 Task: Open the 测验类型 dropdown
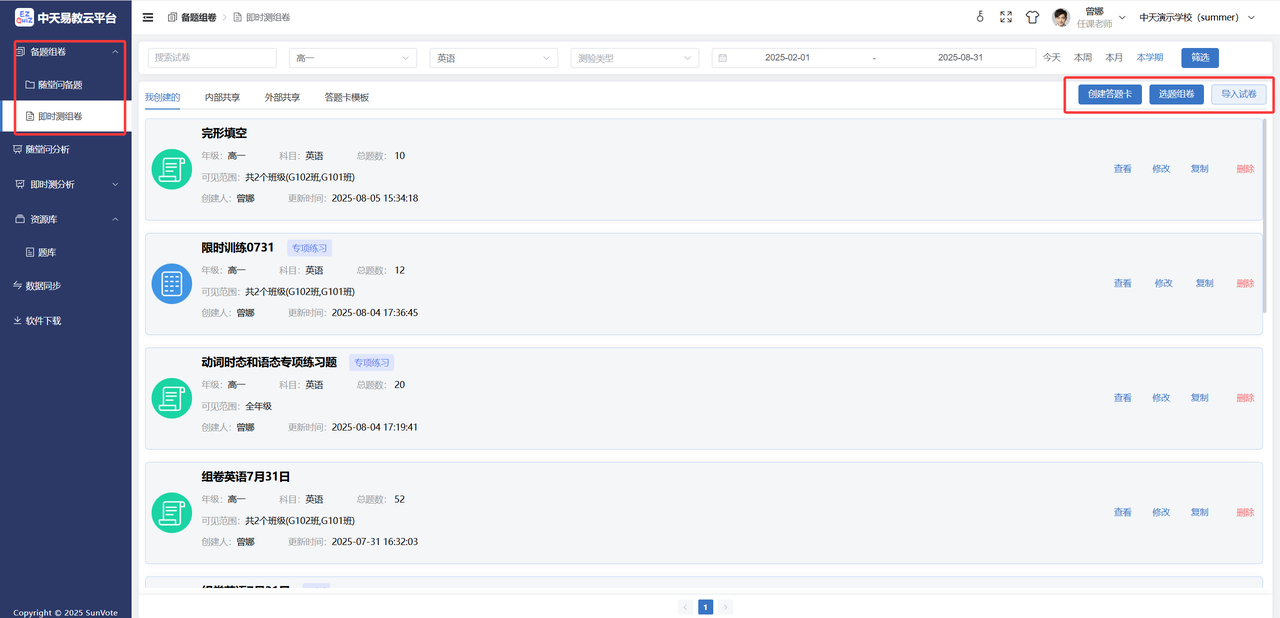(634, 58)
